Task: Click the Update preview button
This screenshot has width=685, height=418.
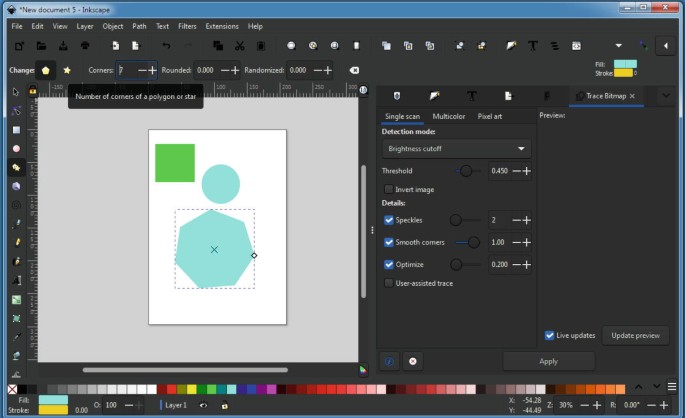Action: pyautogui.click(x=635, y=335)
